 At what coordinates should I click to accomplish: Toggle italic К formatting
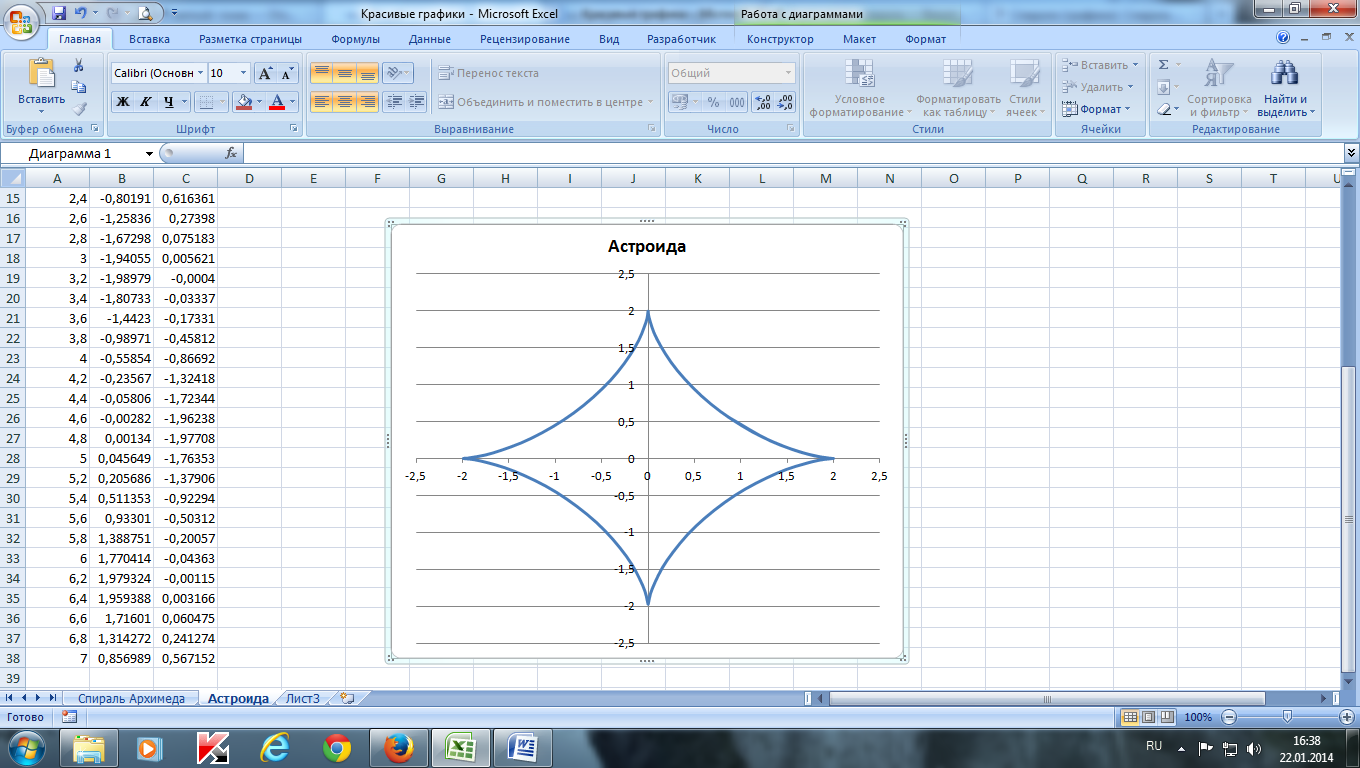click(x=145, y=102)
